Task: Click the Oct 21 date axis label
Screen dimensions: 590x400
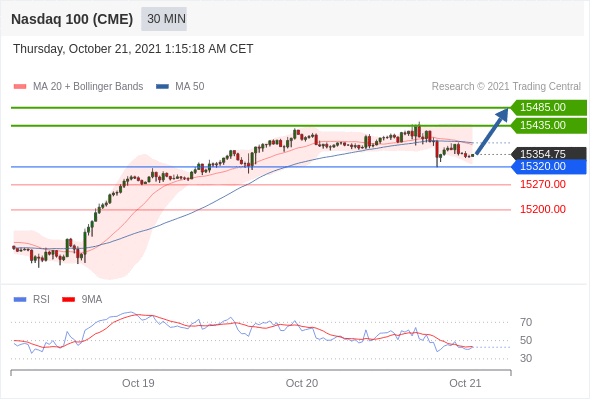Action: [x=465, y=383]
